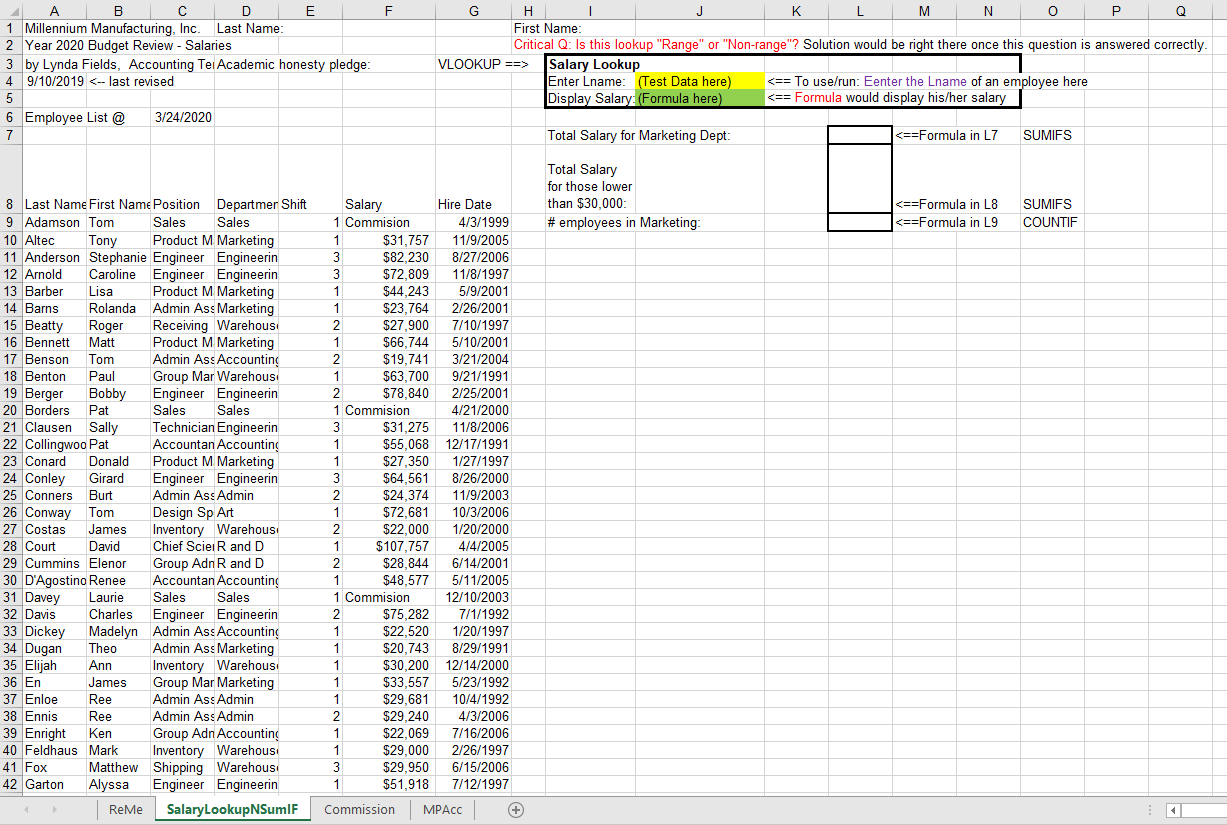
Task: Click 'Millennium Manufacturing, Inc.' title cell
Action: (x=112, y=28)
